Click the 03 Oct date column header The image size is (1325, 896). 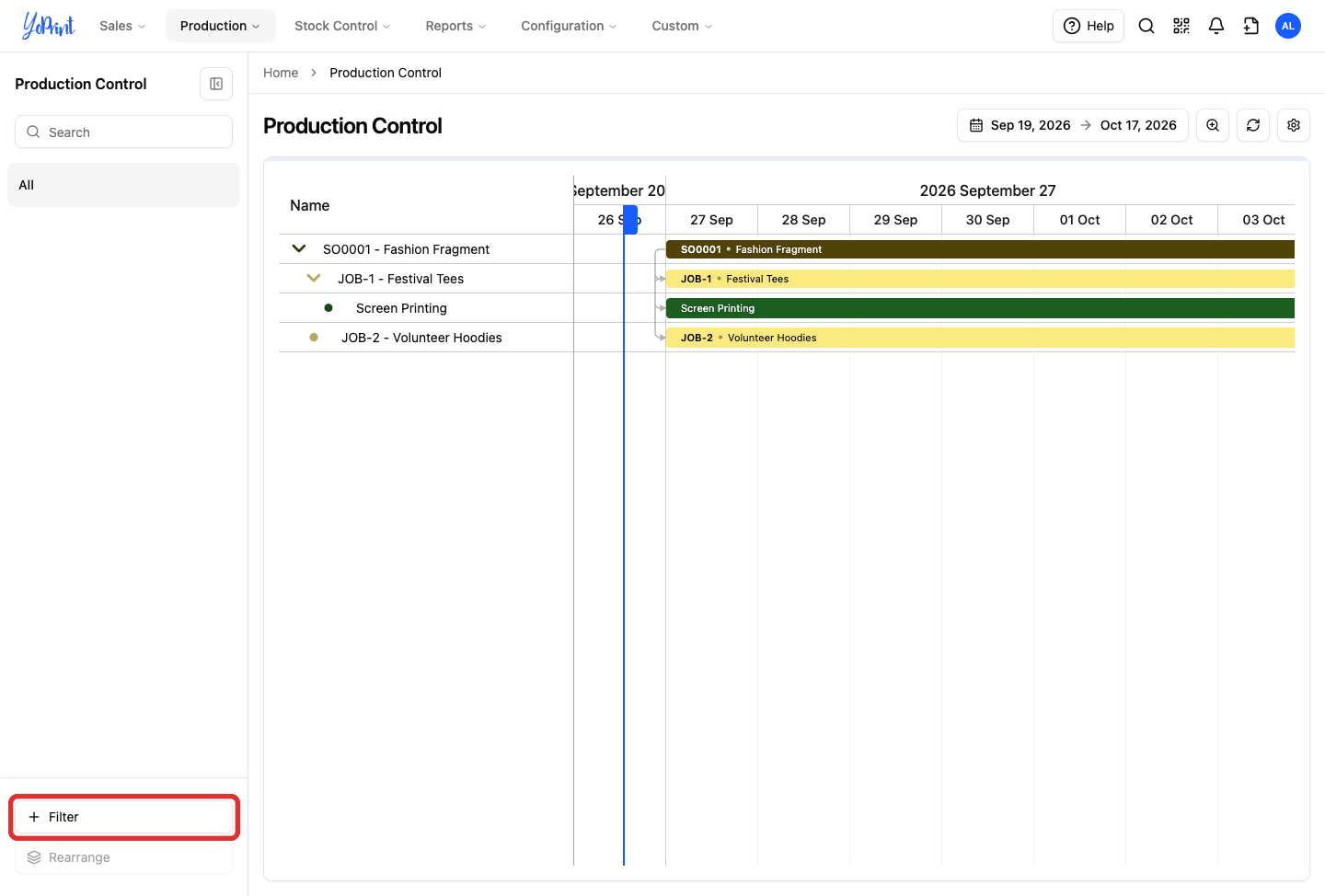coord(1257,220)
